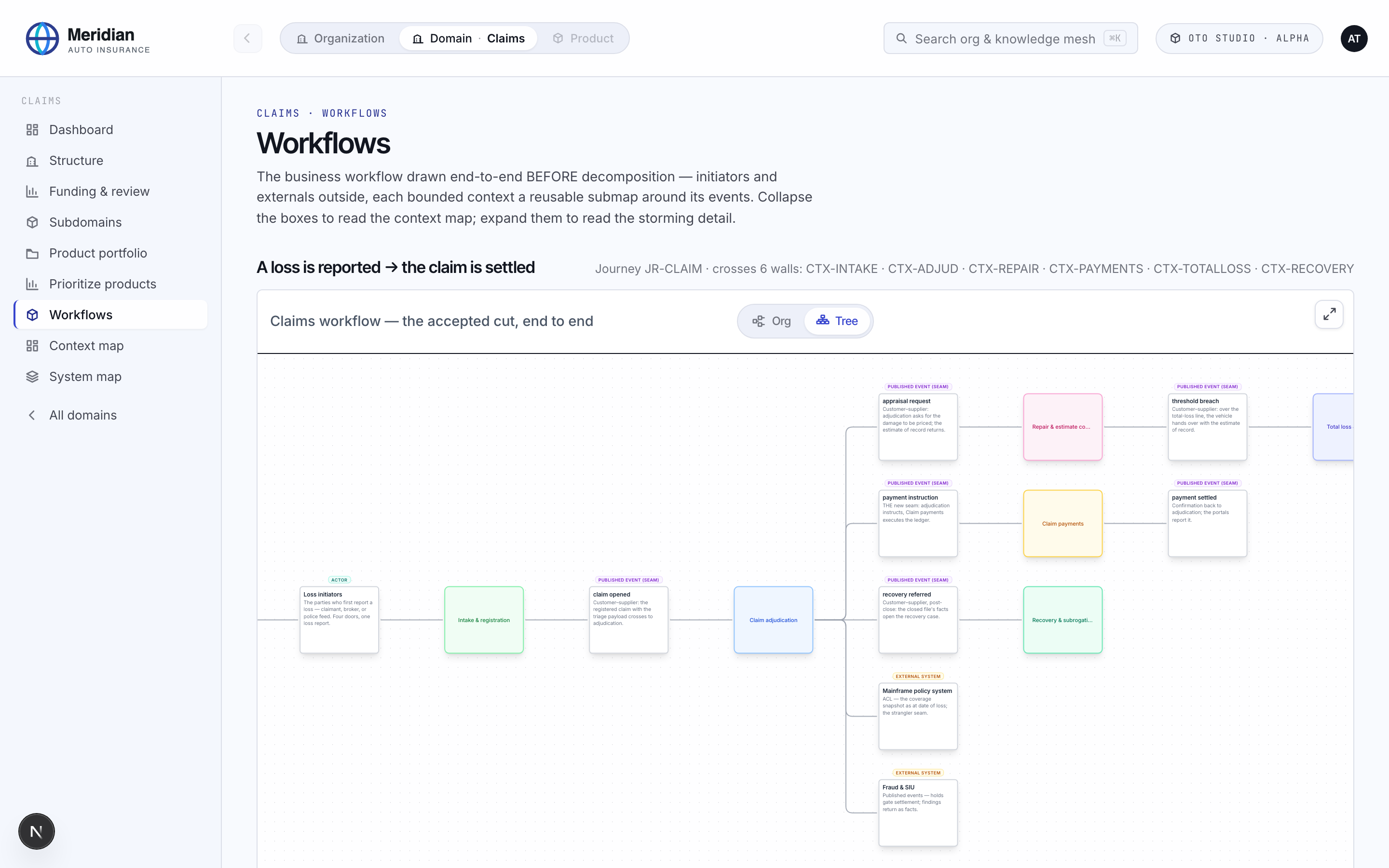Click the search magnifier icon
This screenshot has height=868, width=1389.
coord(902,39)
